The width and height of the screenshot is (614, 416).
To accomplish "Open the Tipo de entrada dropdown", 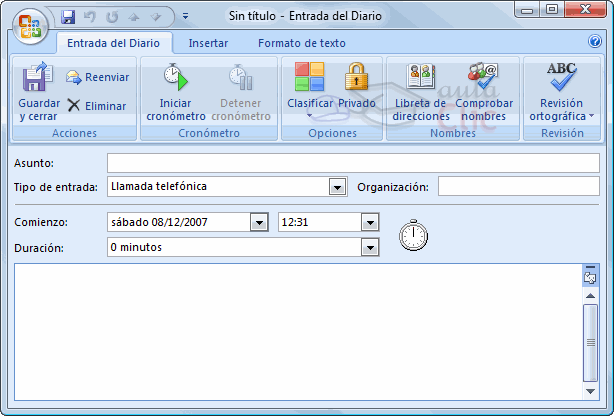I will click(337, 187).
